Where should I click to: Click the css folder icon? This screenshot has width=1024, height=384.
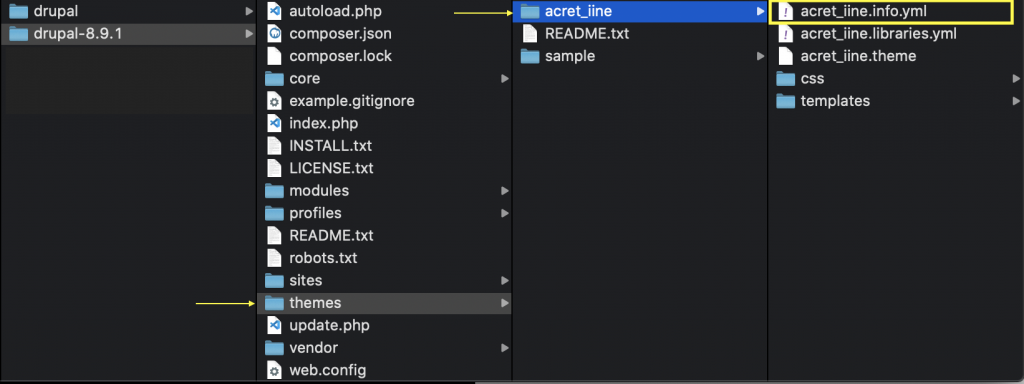click(786, 79)
